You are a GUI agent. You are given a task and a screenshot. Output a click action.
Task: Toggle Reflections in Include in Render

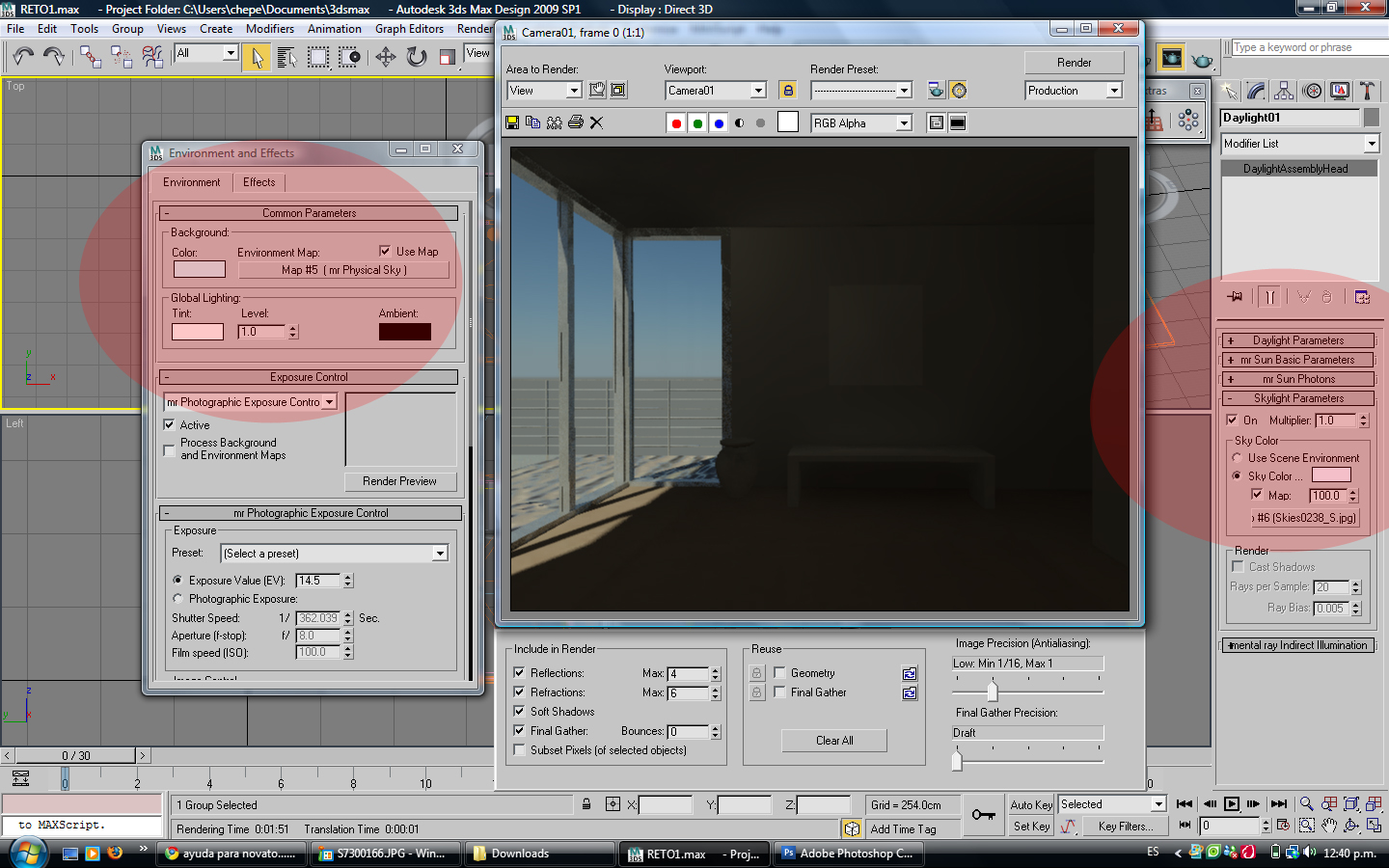point(519,672)
